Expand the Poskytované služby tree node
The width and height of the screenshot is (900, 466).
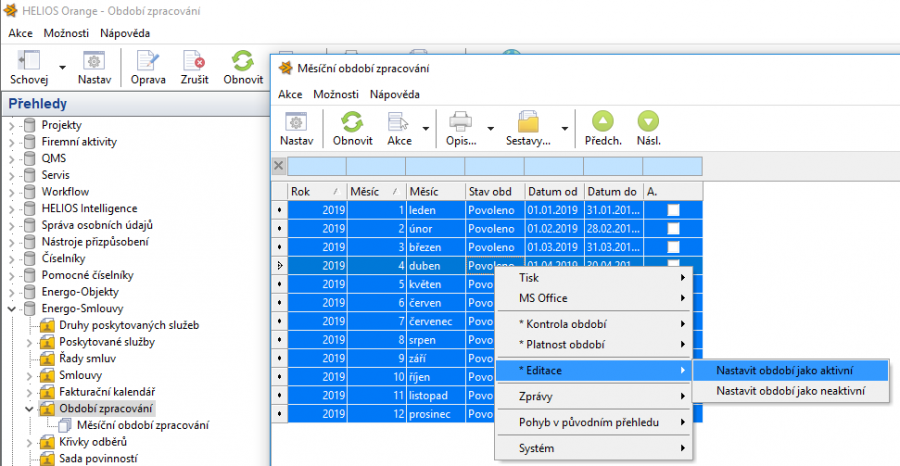tap(29, 342)
